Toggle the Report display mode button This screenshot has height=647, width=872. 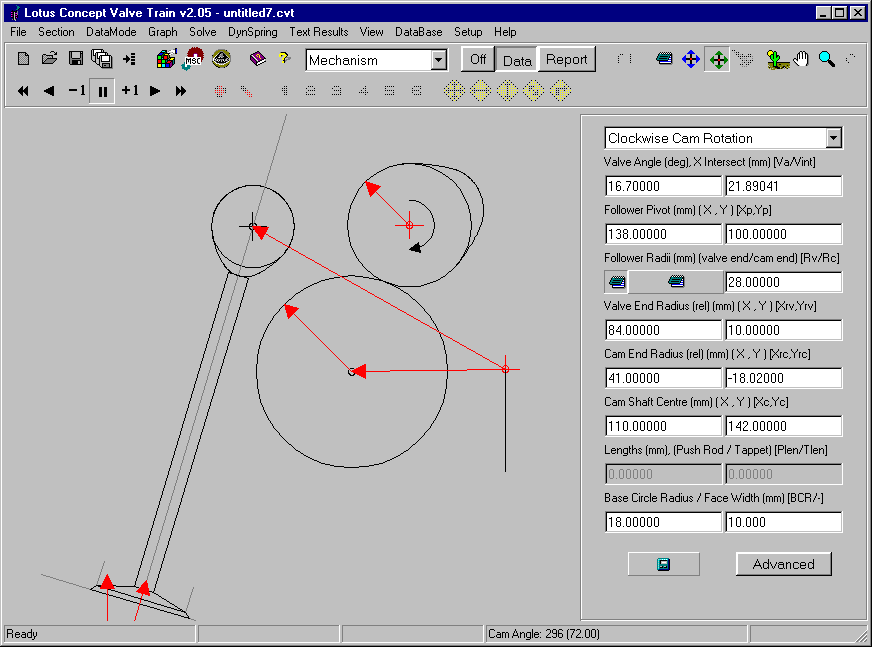coord(567,60)
